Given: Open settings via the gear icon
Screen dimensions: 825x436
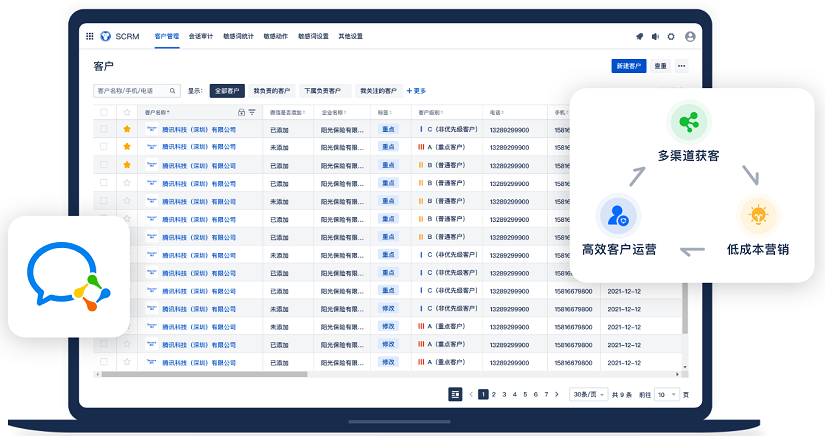Looking at the screenshot, I should 672,36.
